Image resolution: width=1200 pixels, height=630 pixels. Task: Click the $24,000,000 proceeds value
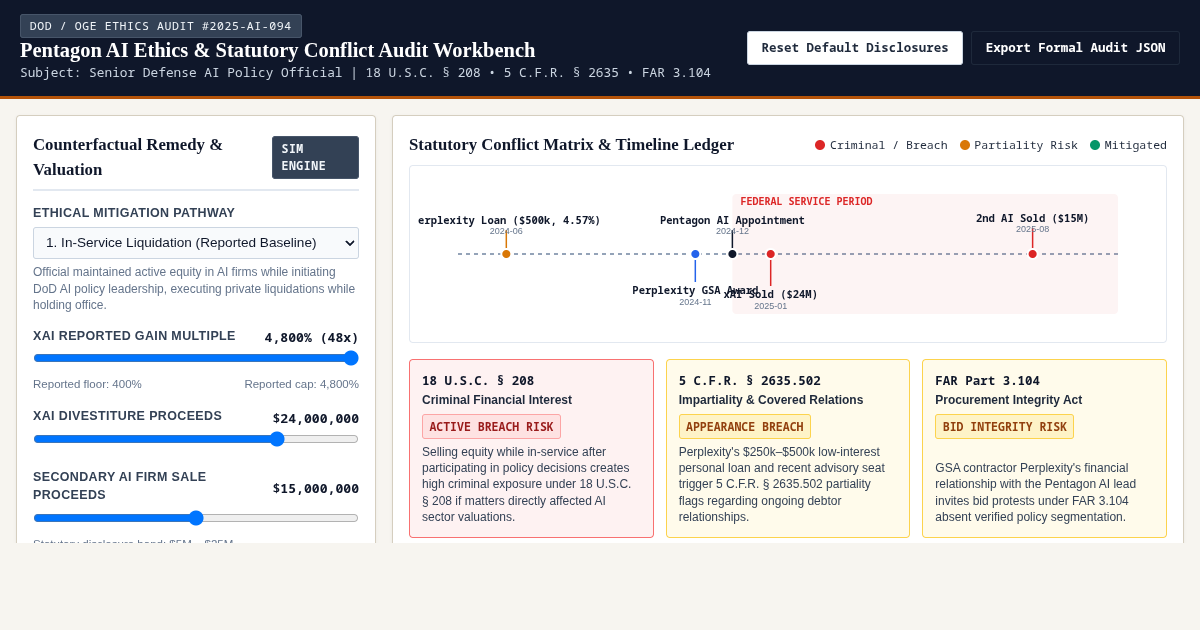click(x=316, y=418)
